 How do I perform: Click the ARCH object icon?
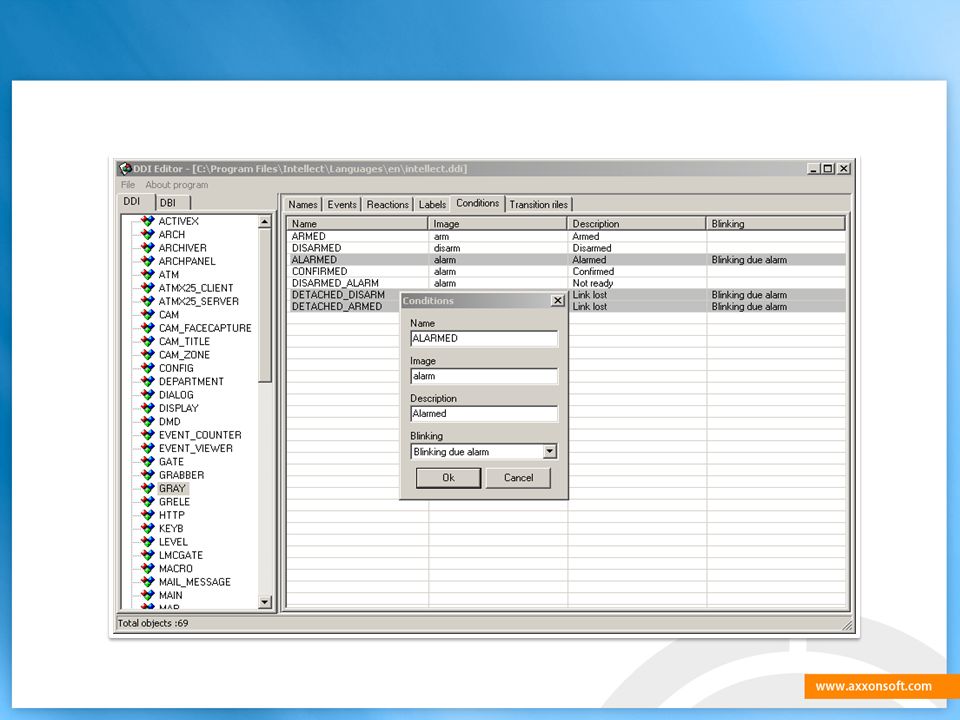tap(148, 234)
